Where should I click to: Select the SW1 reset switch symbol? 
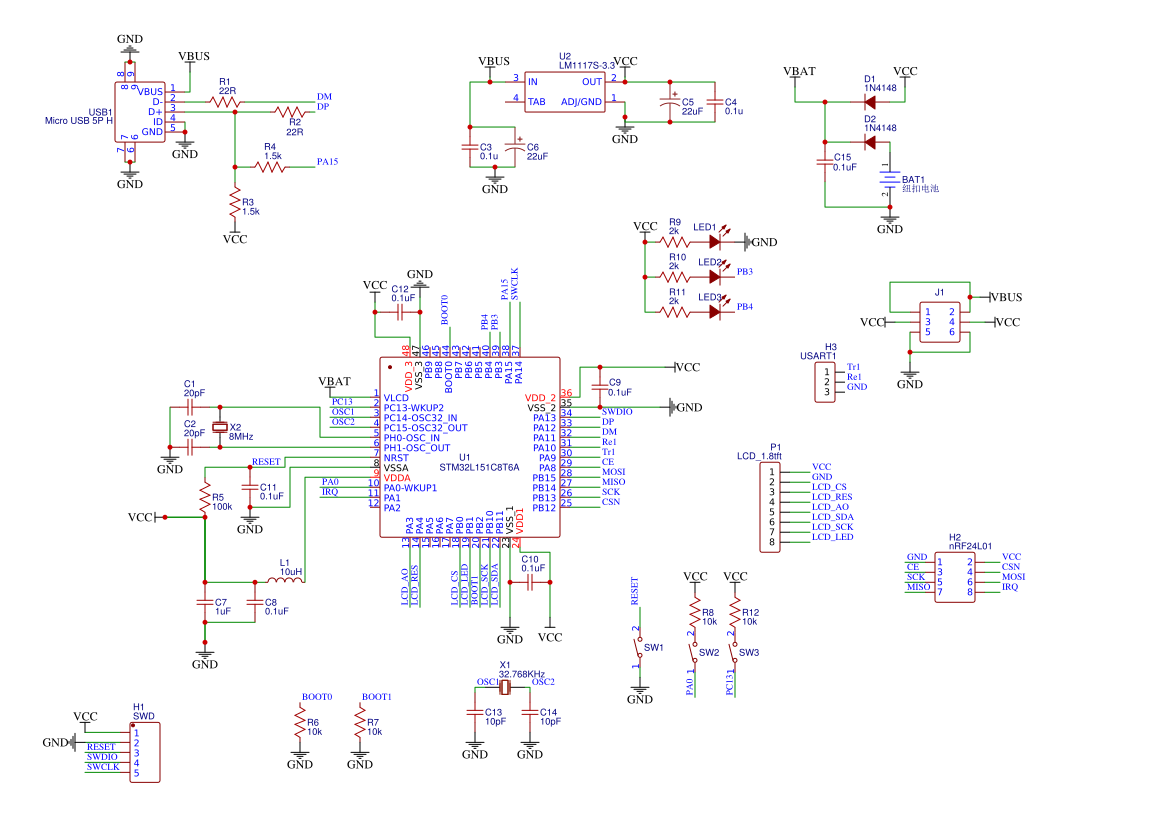(x=638, y=648)
